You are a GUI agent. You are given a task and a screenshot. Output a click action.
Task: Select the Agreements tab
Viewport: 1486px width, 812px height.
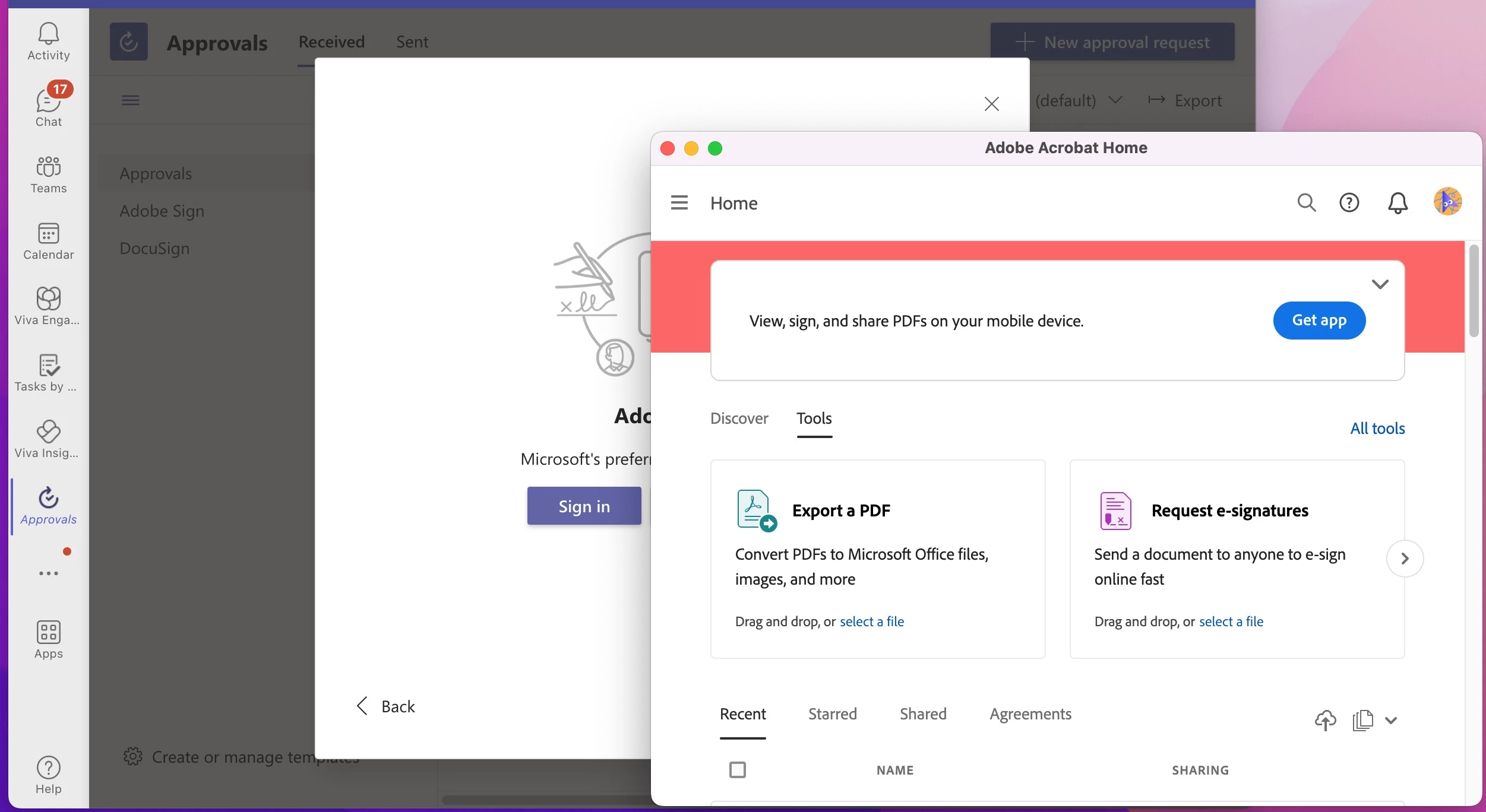pos(1030,714)
